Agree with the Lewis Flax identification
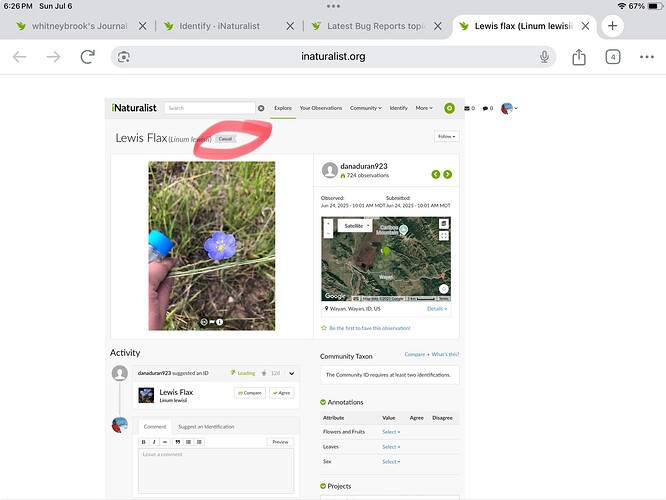 click(282, 393)
